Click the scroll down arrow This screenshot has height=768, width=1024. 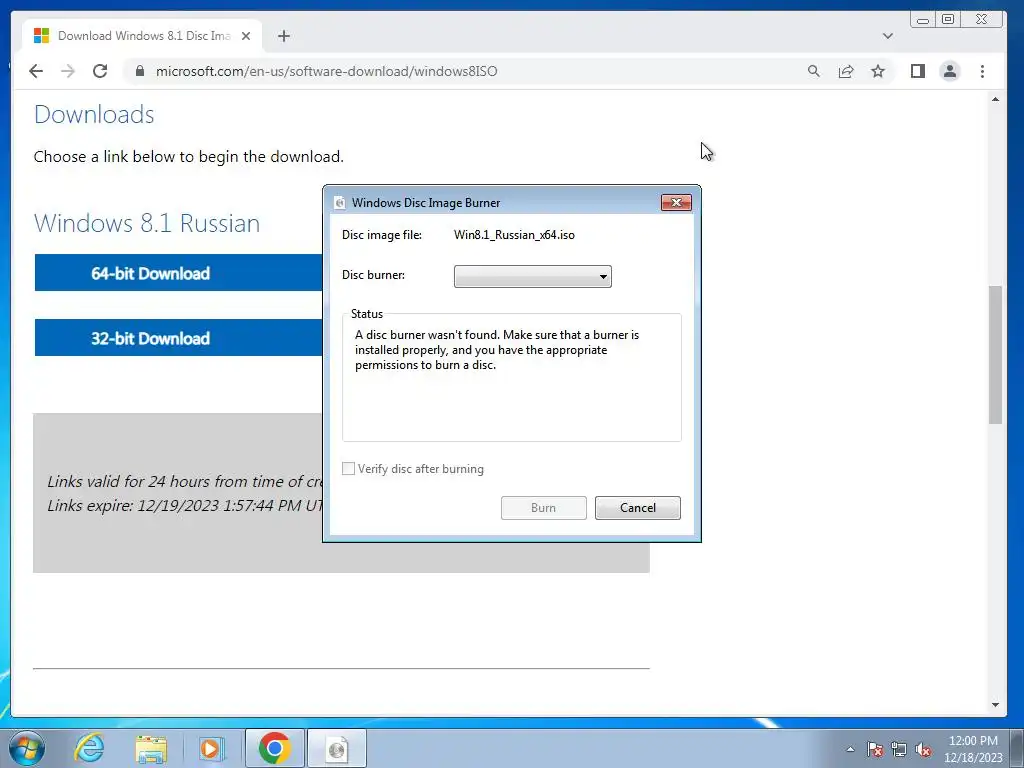point(995,705)
